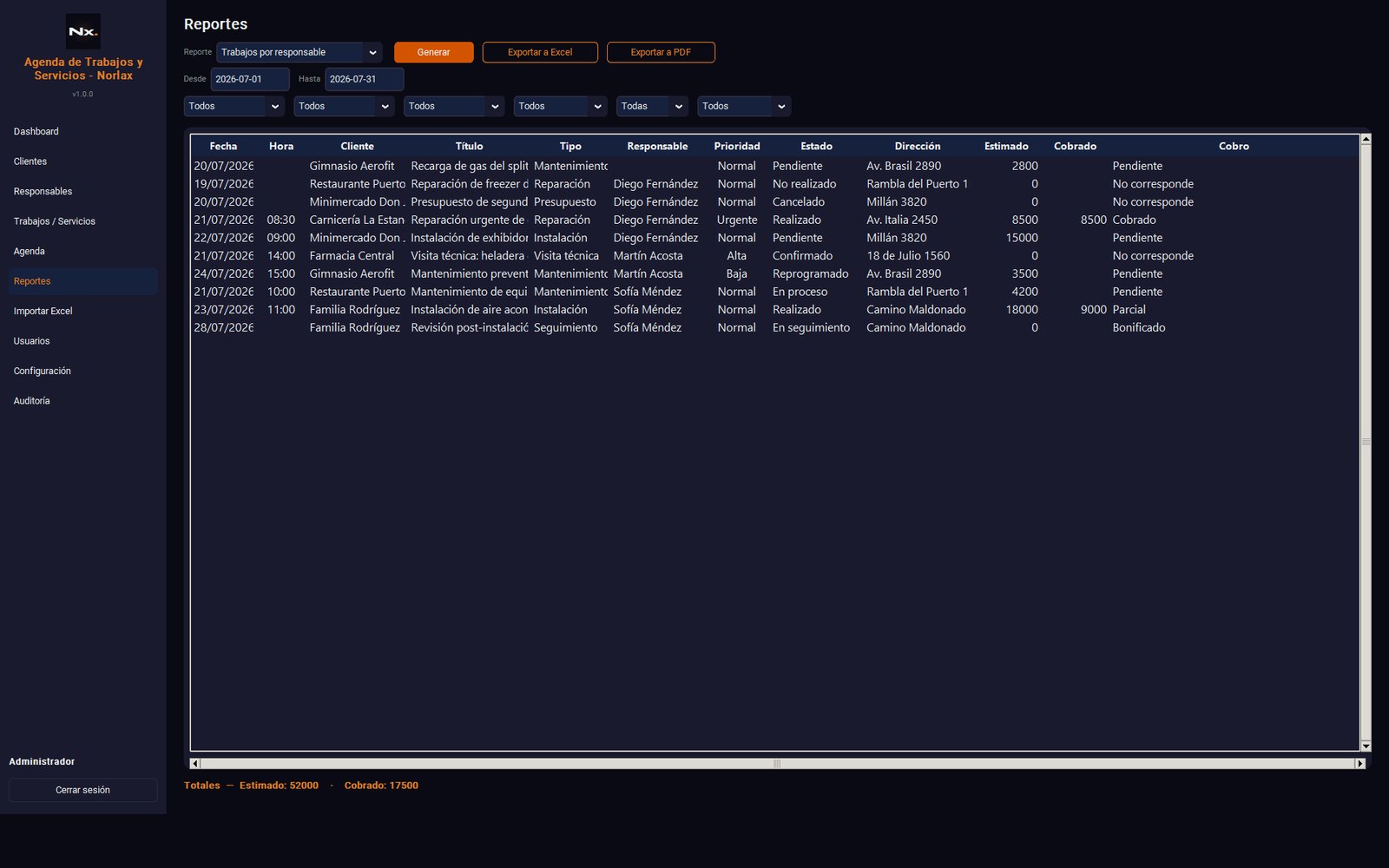This screenshot has height=868, width=1389.
Task: Click the vertical scrollbar thumb
Action: tap(1366, 442)
